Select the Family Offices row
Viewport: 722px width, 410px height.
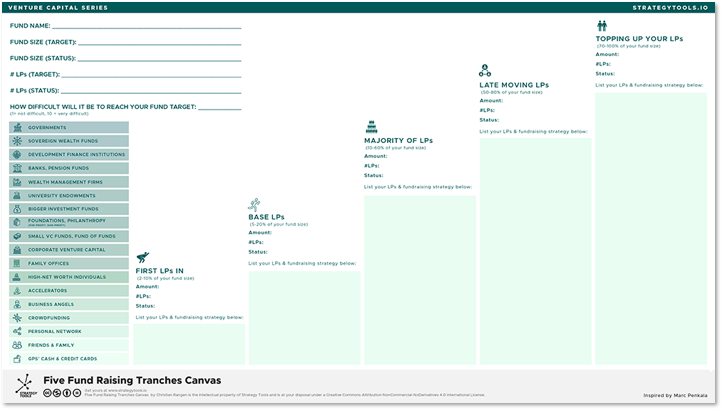pyautogui.click(x=69, y=263)
